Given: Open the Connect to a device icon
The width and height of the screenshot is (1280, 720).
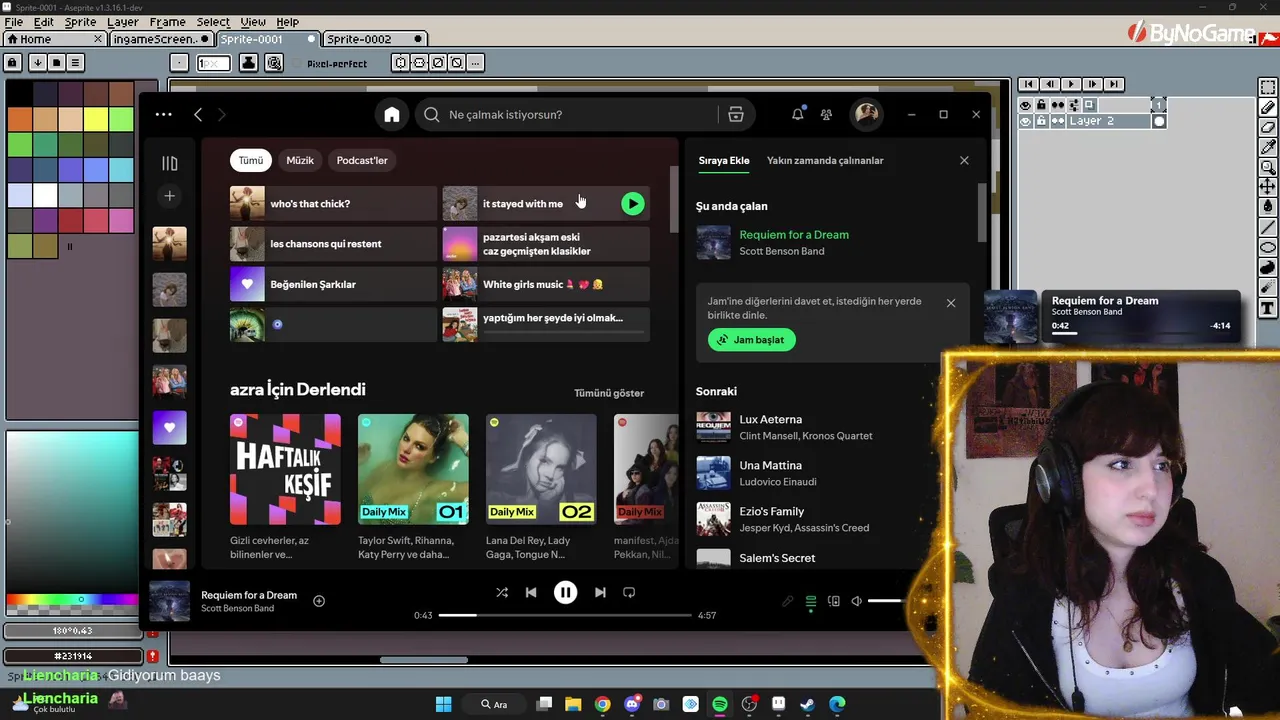Looking at the screenshot, I should [x=834, y=601].
